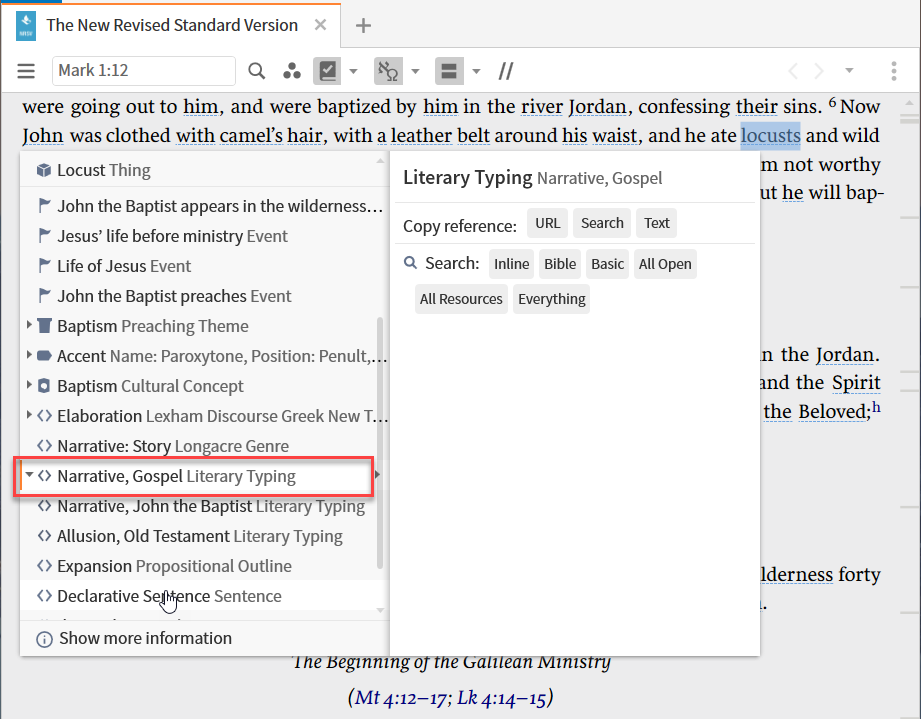The height and width of the screenshot is (719, 921).
Task: Click the Baptism Preaching Theme pulpit icon
Action: tap(44, 326)
